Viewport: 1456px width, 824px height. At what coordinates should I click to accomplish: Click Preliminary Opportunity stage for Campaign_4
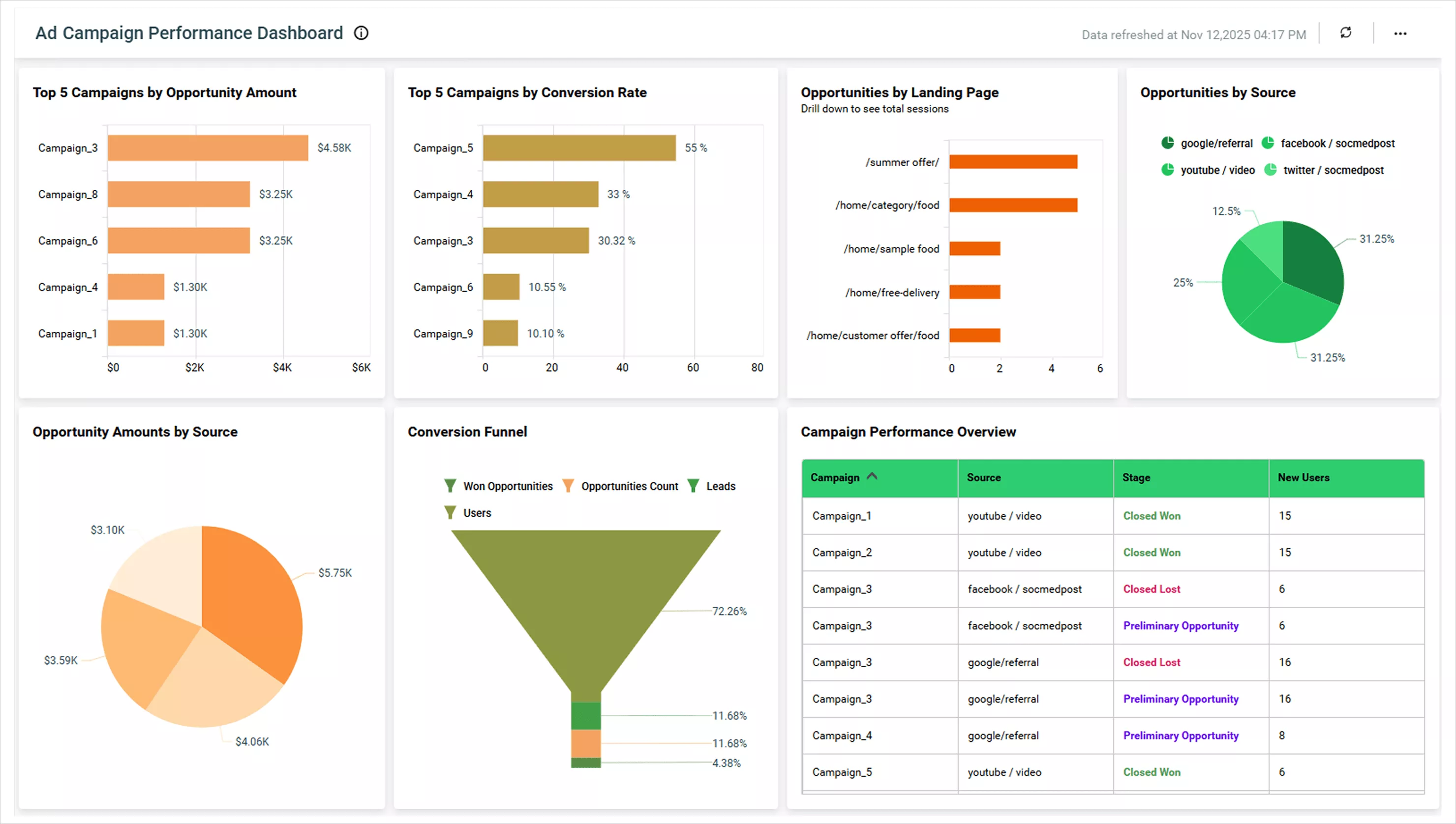[x=1181, y=735]
